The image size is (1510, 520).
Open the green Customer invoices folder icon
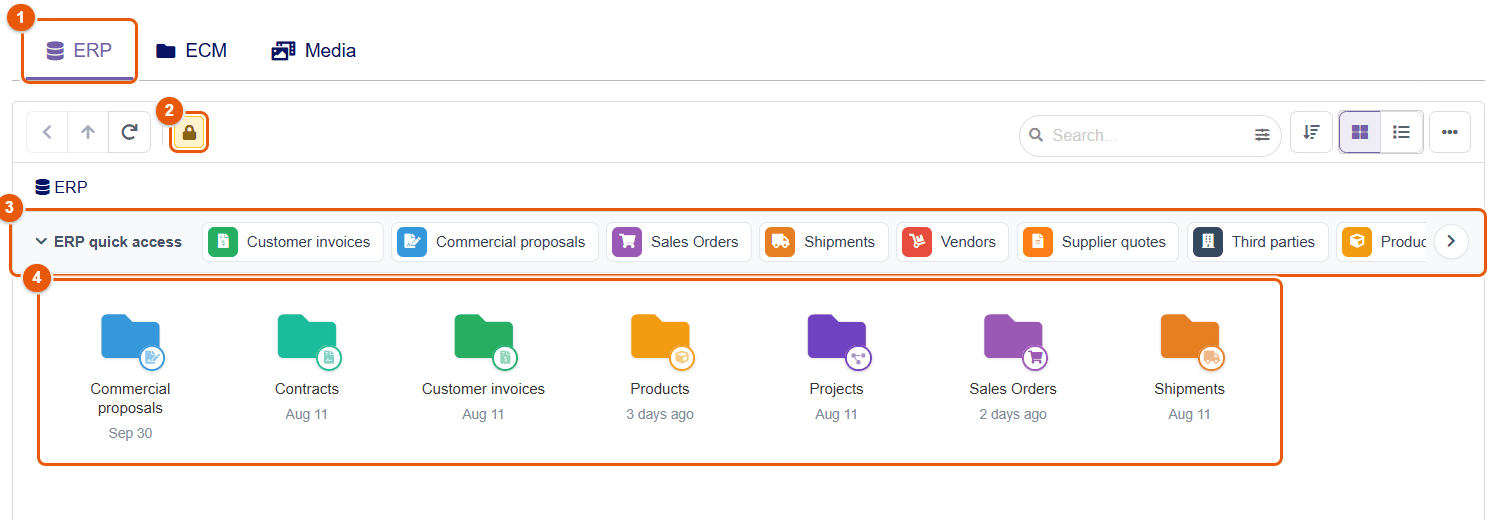point(484,340)
